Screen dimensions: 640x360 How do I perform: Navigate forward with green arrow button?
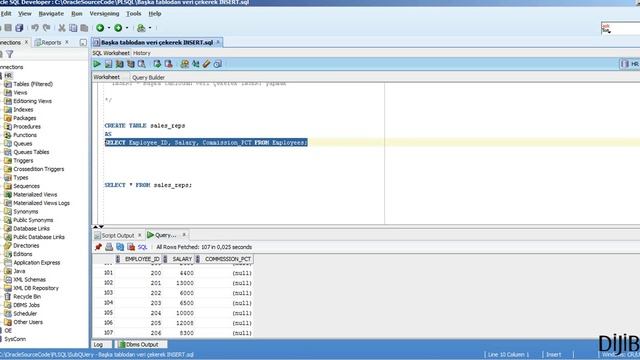(118, 28)
